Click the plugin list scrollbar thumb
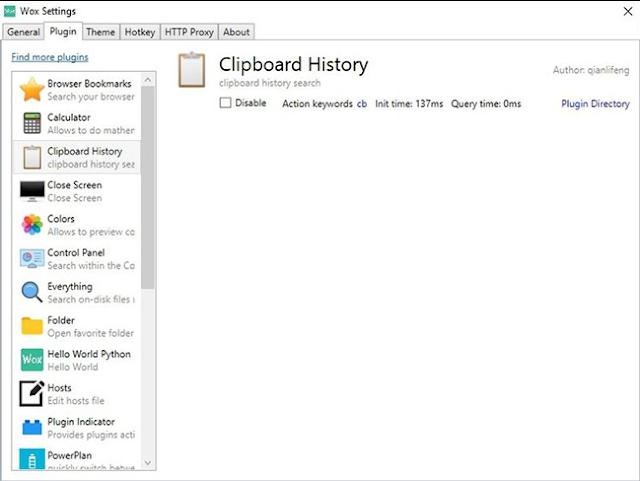 pos(148,187)
